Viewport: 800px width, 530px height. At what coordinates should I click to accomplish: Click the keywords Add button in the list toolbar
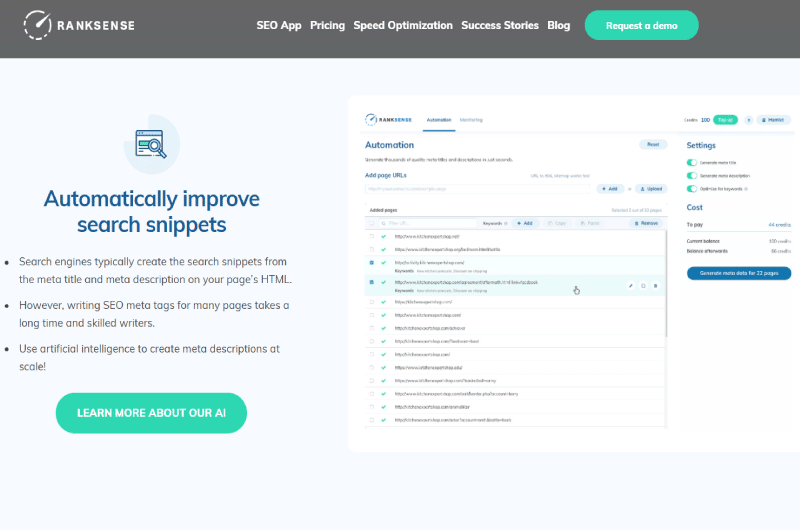point(525,223)
